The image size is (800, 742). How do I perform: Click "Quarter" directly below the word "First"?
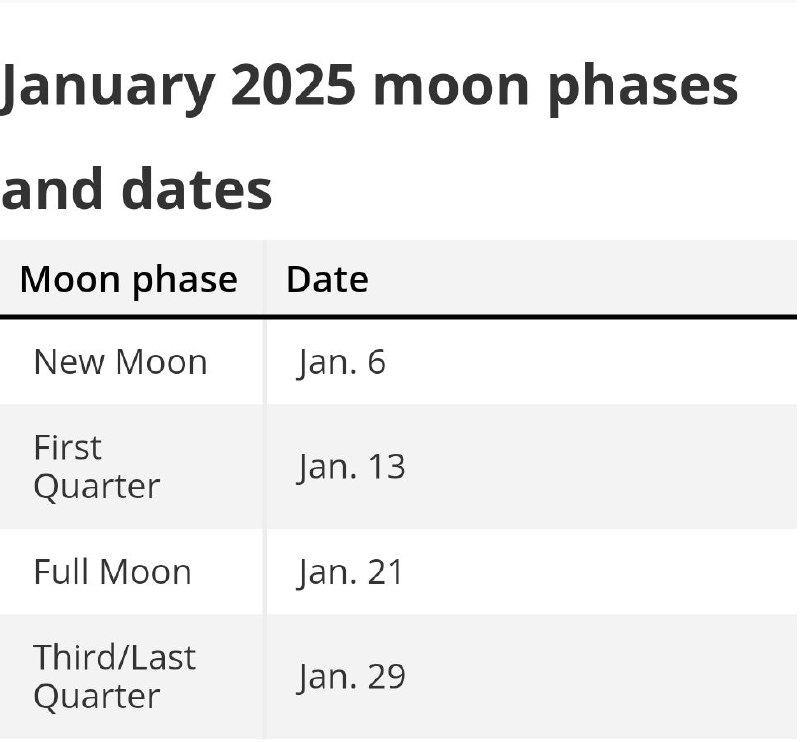tap(96, 486)
